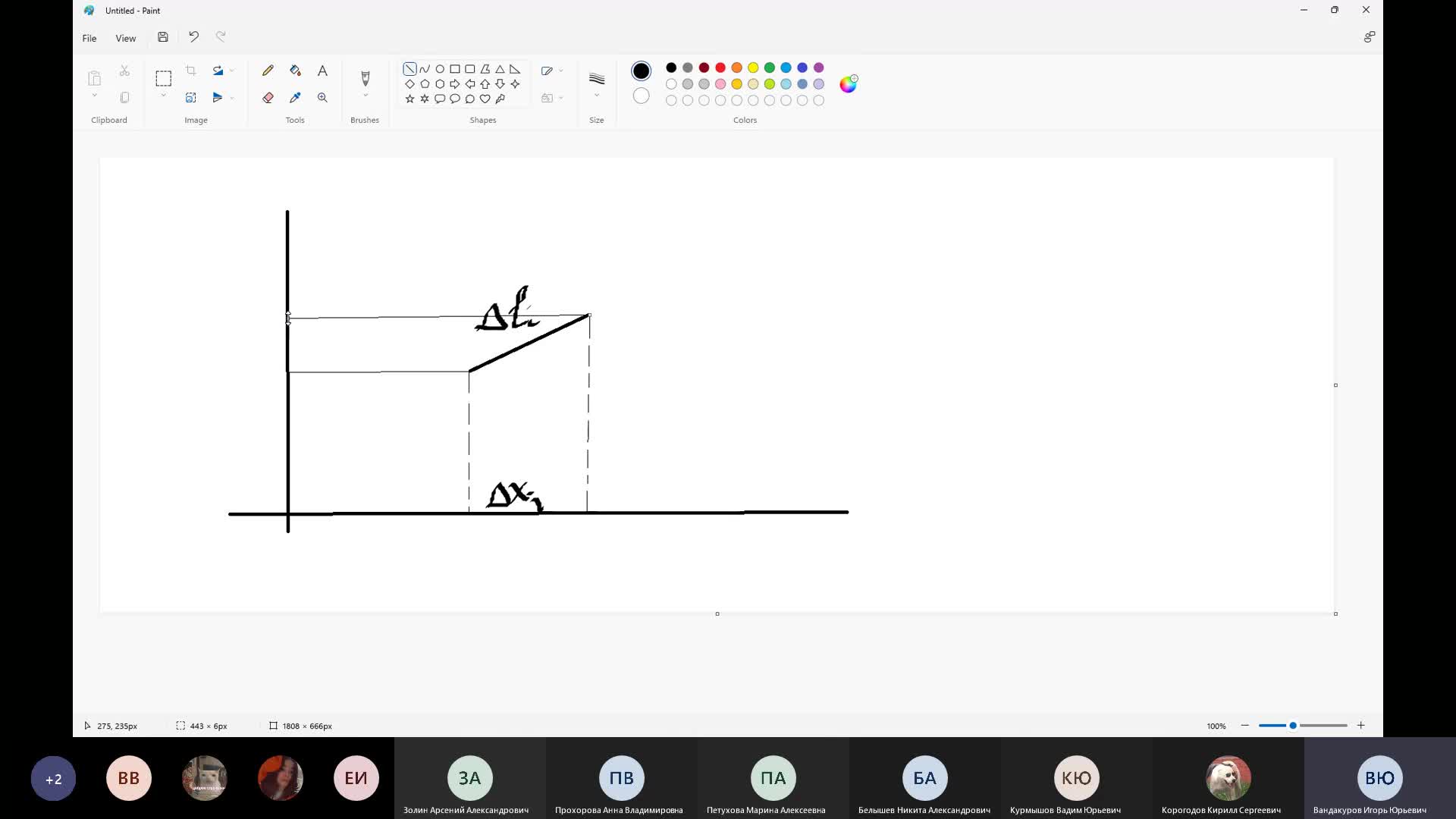
Task: Expand the Paste options chevron
Action: [x=94, y=96]
